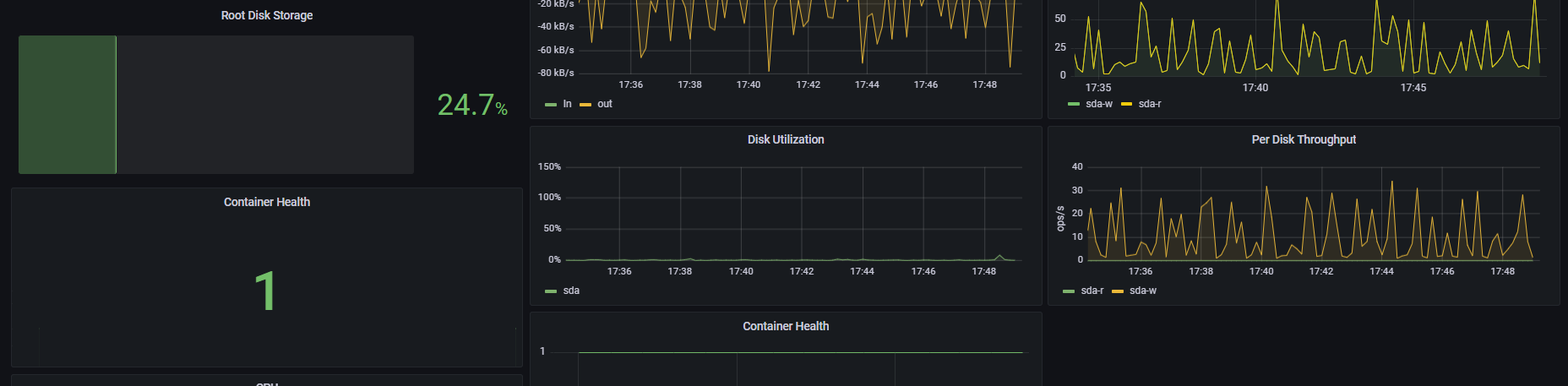Viewport: 1568px width, 386px height.
Task: Click the yellow 'out' legend color swatch
Action: pos(585,105)
